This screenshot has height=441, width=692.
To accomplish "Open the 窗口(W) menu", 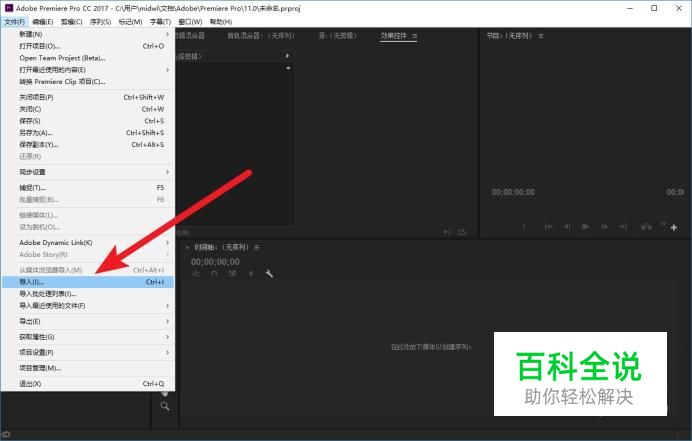I will [190, 22].
